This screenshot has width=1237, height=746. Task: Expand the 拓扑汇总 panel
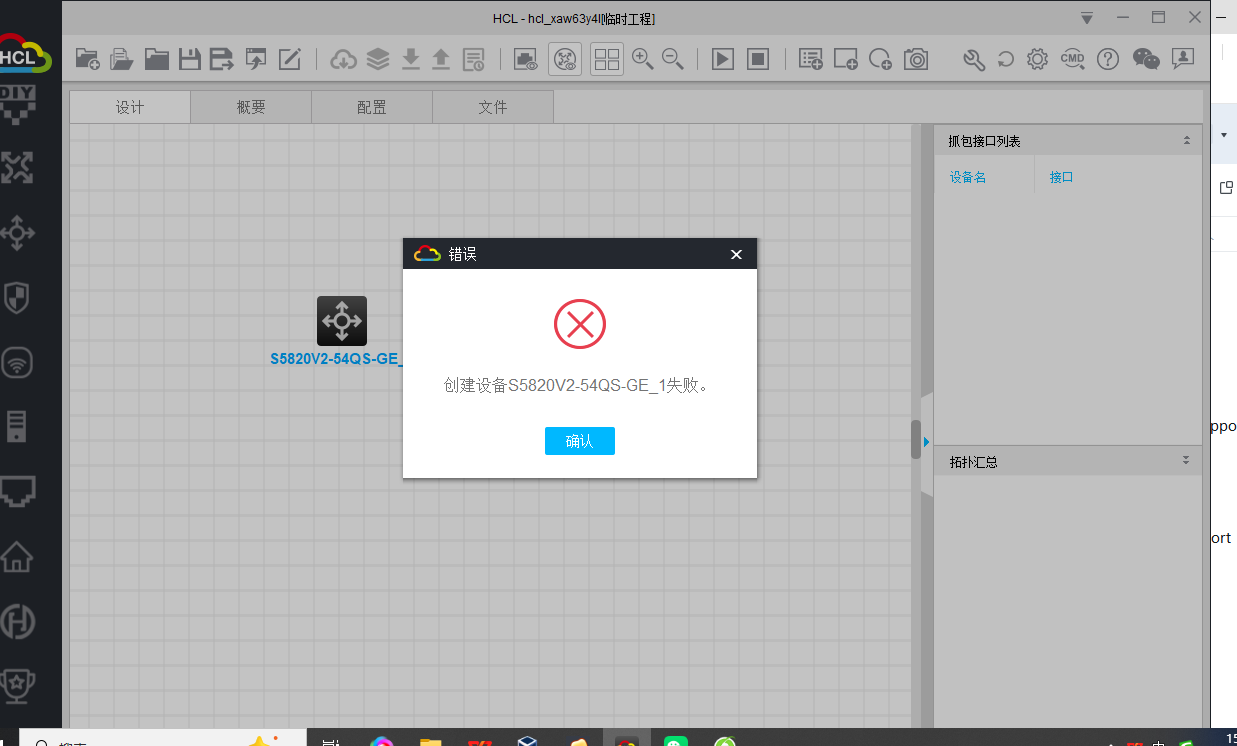1186,461
